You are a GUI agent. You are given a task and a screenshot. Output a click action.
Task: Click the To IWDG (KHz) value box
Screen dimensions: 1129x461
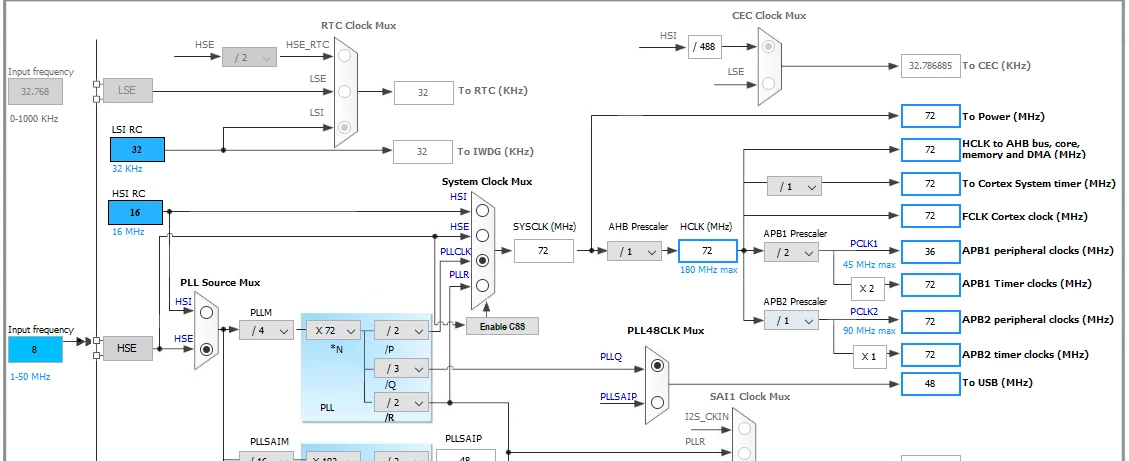[423, 151]
